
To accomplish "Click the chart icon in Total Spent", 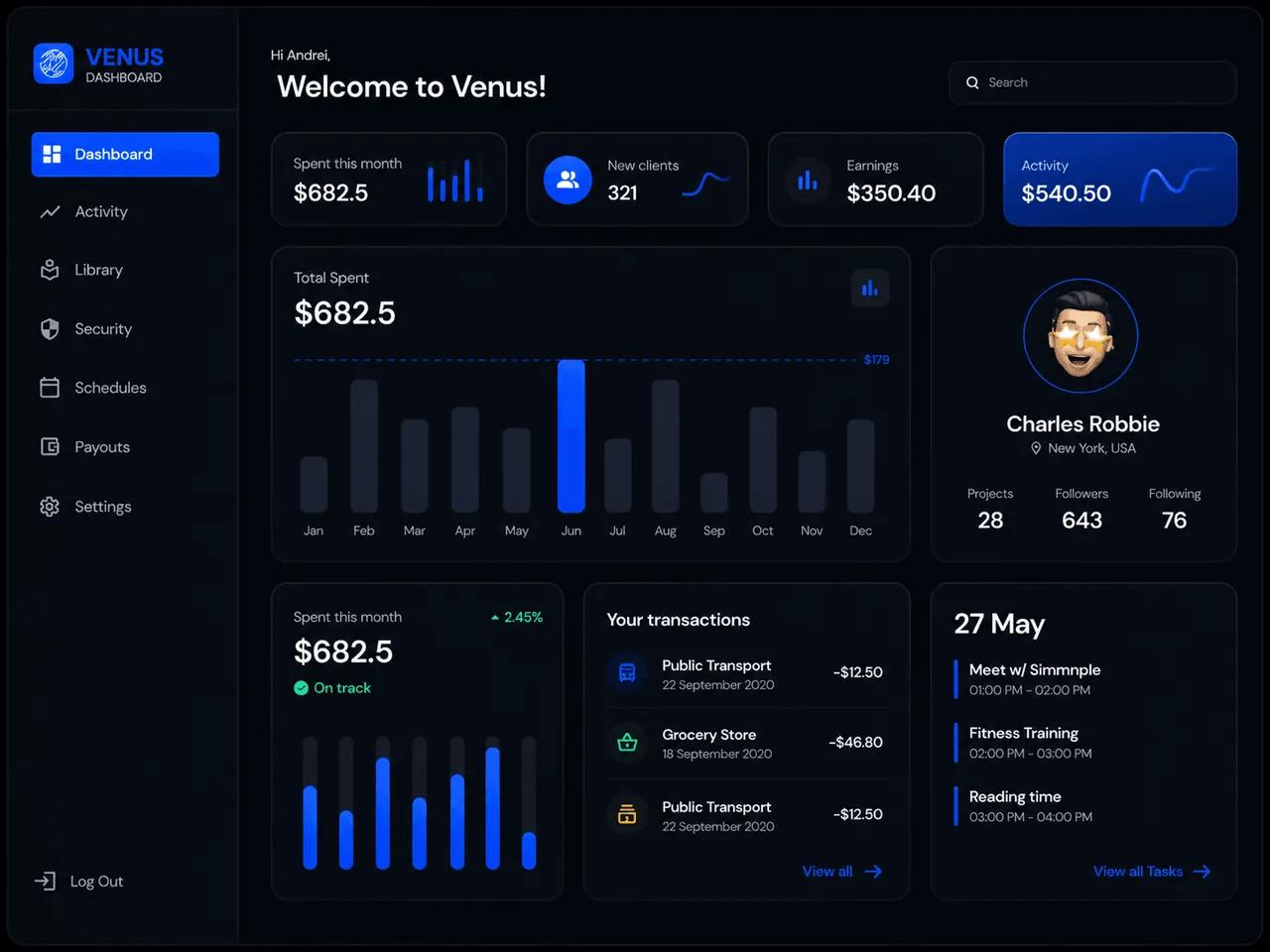I will pos(870,289).
